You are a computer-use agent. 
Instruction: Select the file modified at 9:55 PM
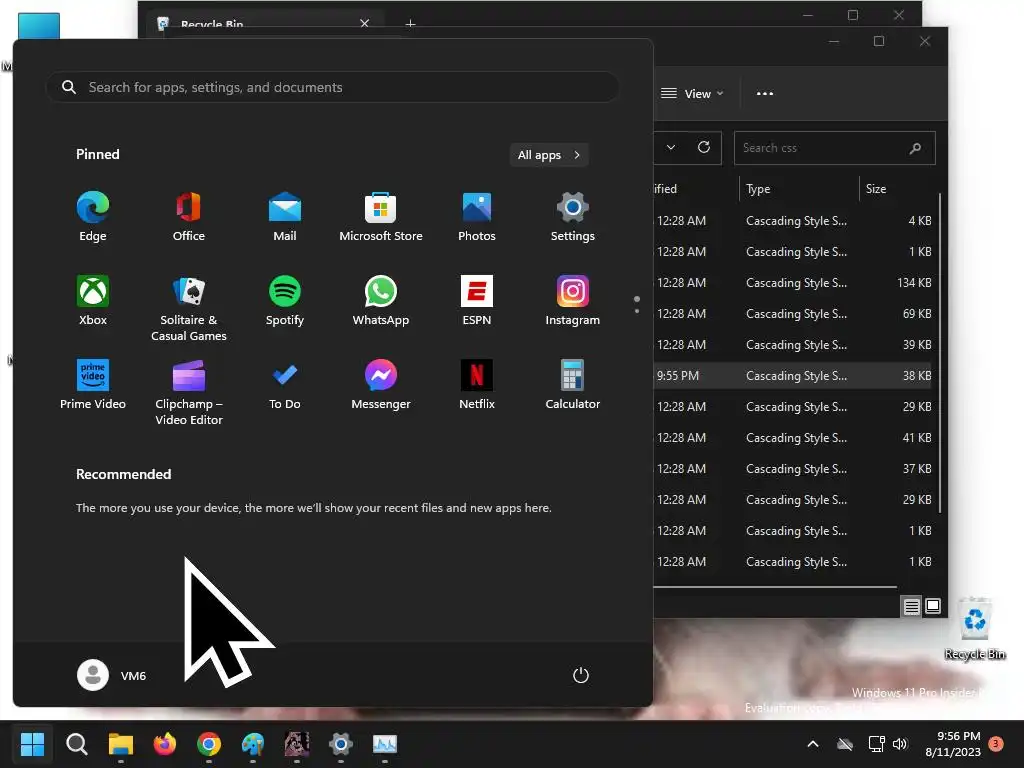pos(793,376)
